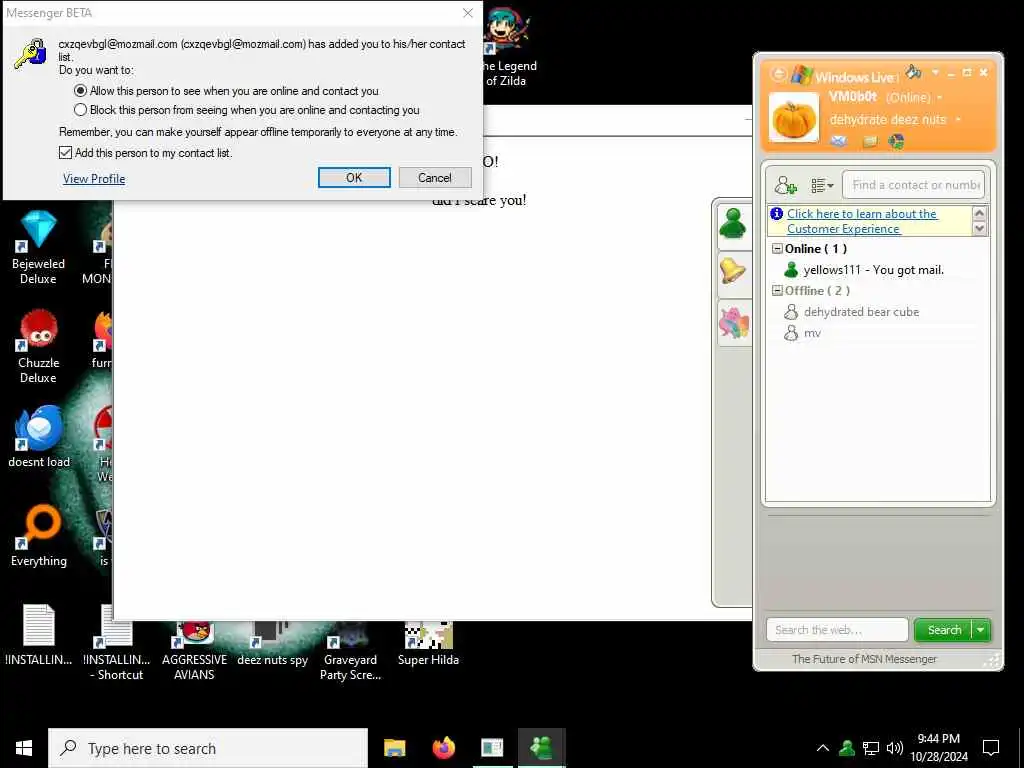Click the Windows Live butterfly logo
Screen dimensions: 1024x768
(x=801, y=76)
